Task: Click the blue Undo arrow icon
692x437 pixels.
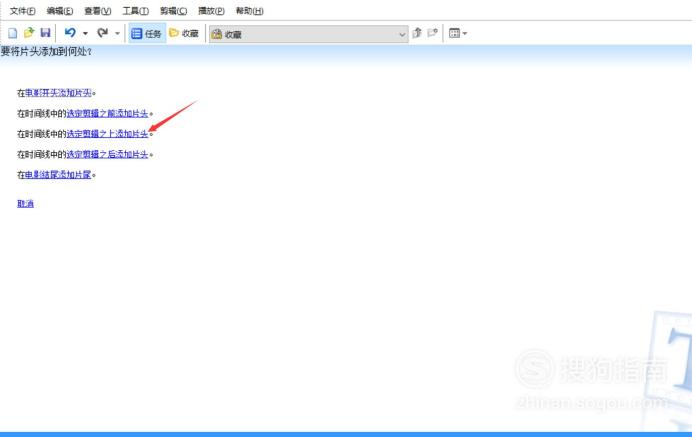Action: tap(70, 33)
